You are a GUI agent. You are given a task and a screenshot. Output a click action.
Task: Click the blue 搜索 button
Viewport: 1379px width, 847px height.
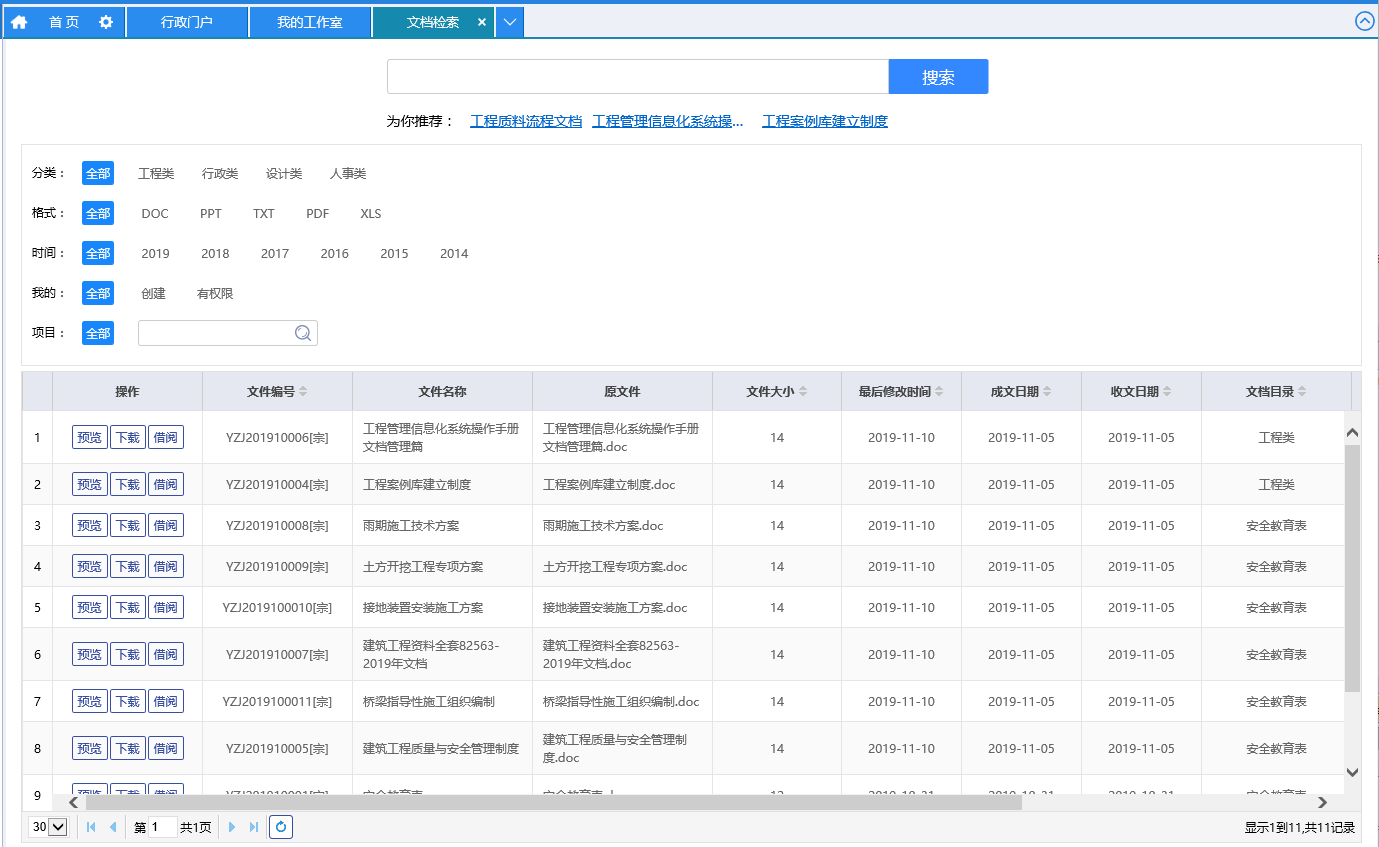click(938, 77)
